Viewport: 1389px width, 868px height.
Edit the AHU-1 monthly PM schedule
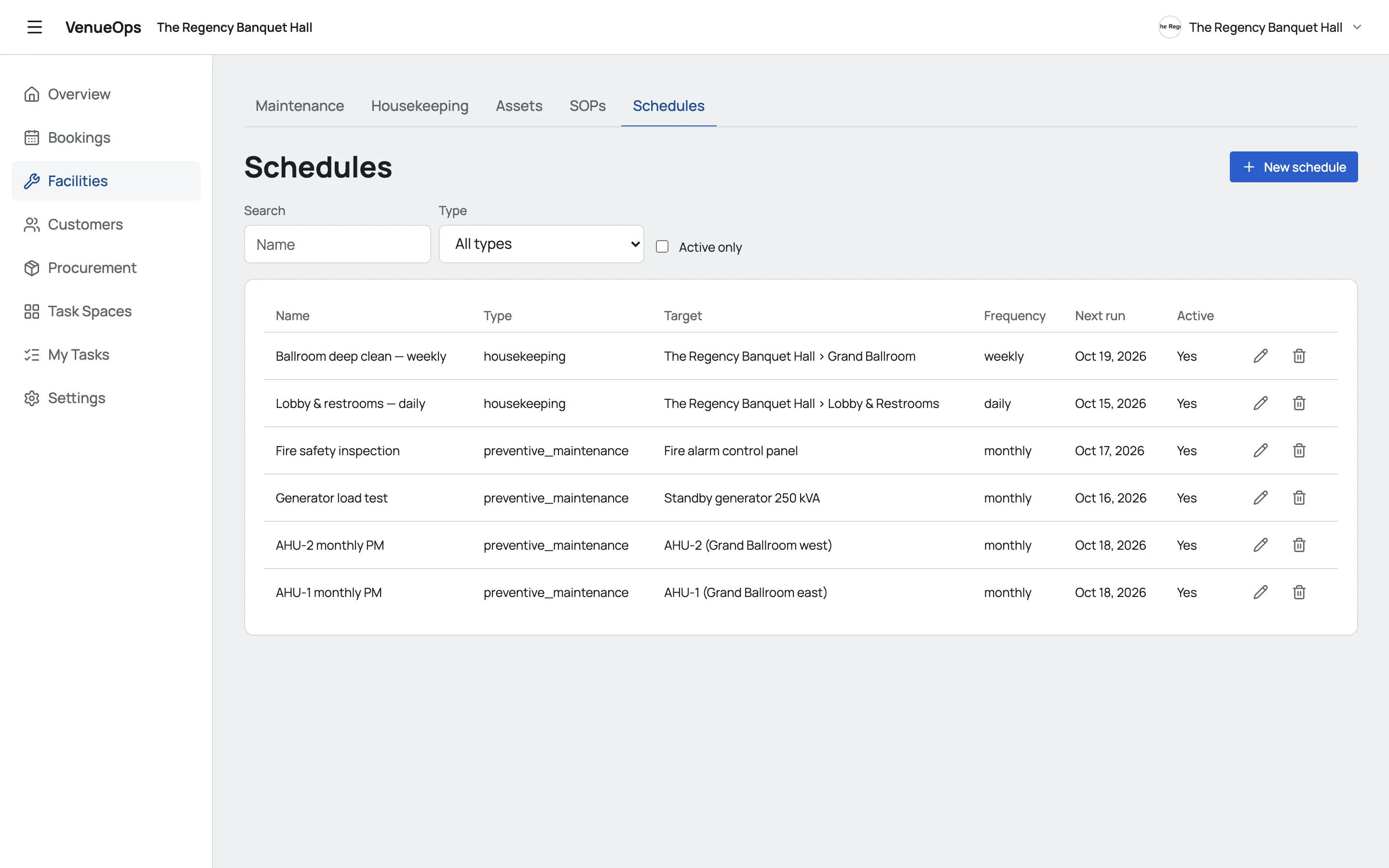coord(1260,592)
